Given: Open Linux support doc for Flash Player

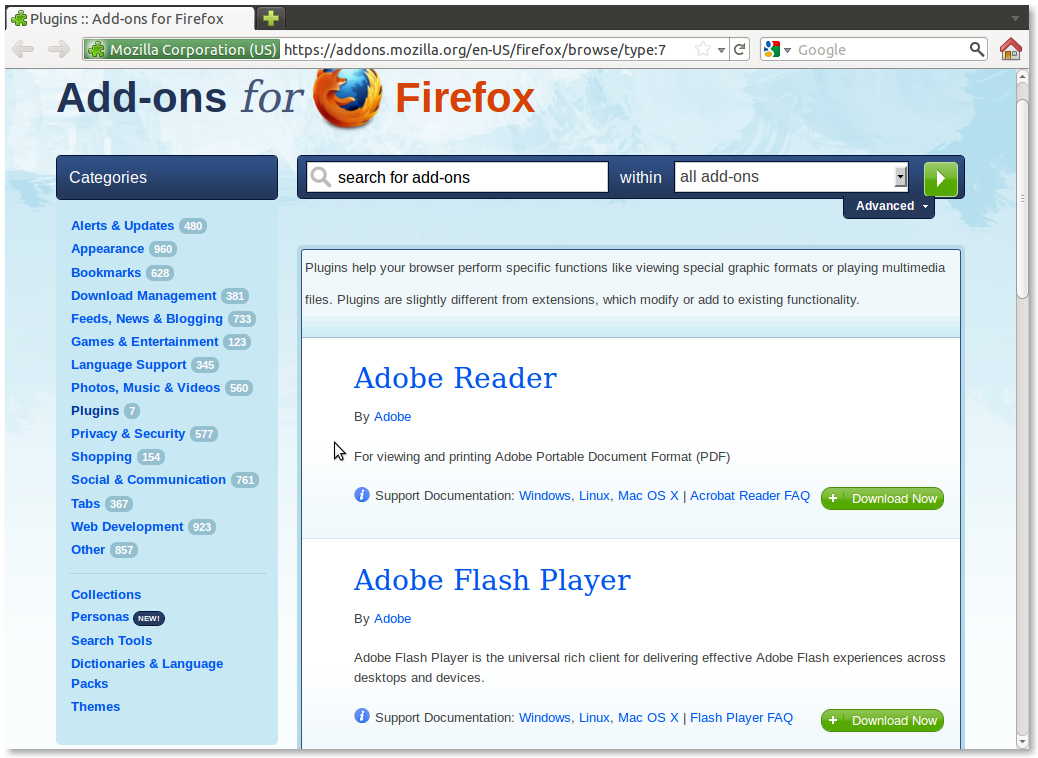Looking at the screenshot, I should point(594,718).
